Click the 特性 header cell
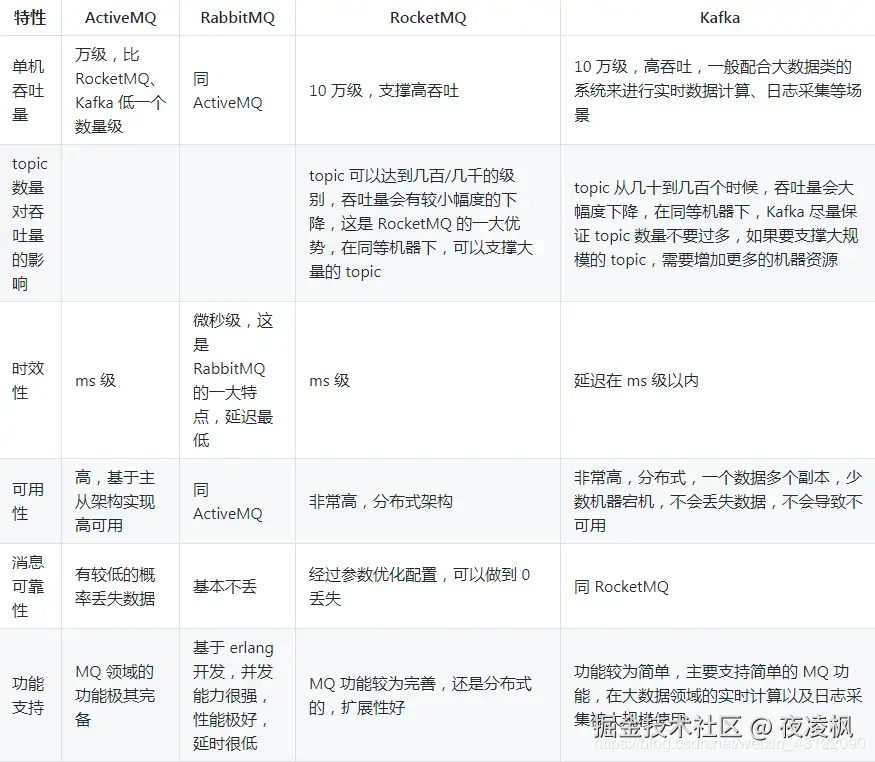The image size is (875, 762). tap(30, 18)
